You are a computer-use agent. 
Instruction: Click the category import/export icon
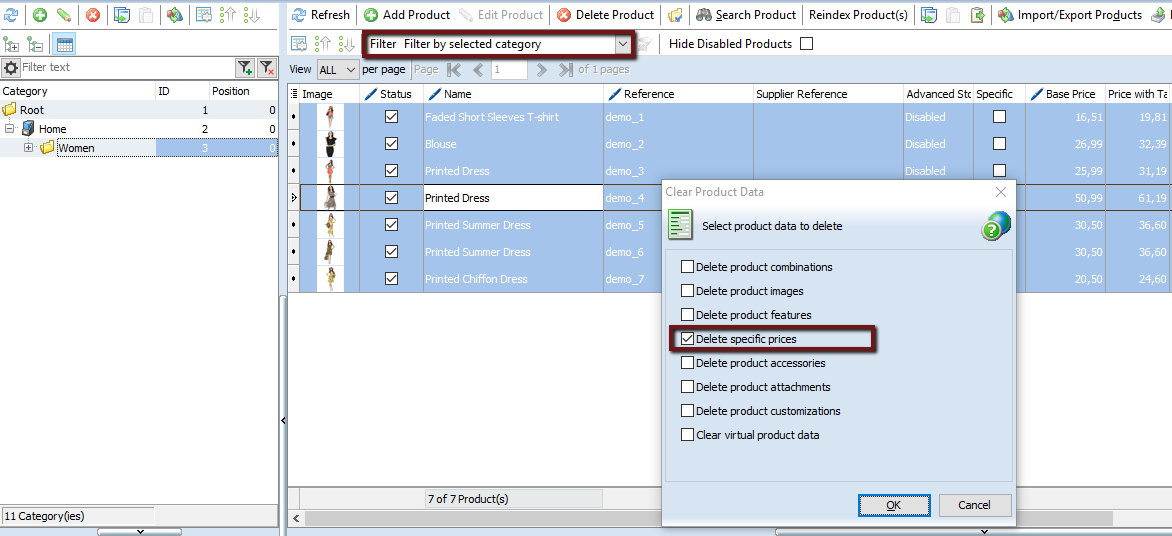pyautogui.click(x=174, y=14)
